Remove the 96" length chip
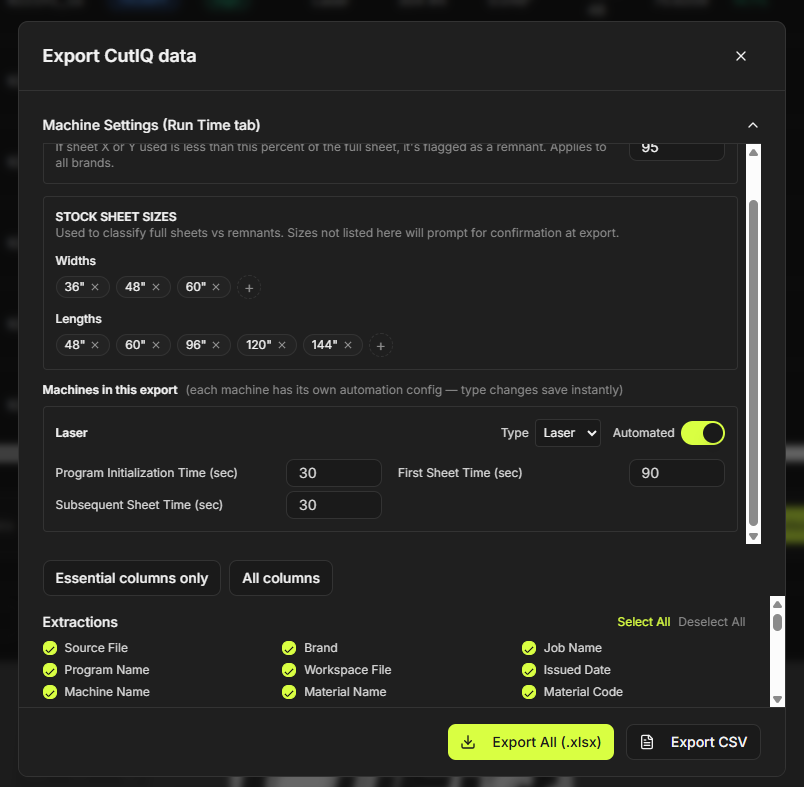Screen dimensions: 804x787 [x=216, y=345]
